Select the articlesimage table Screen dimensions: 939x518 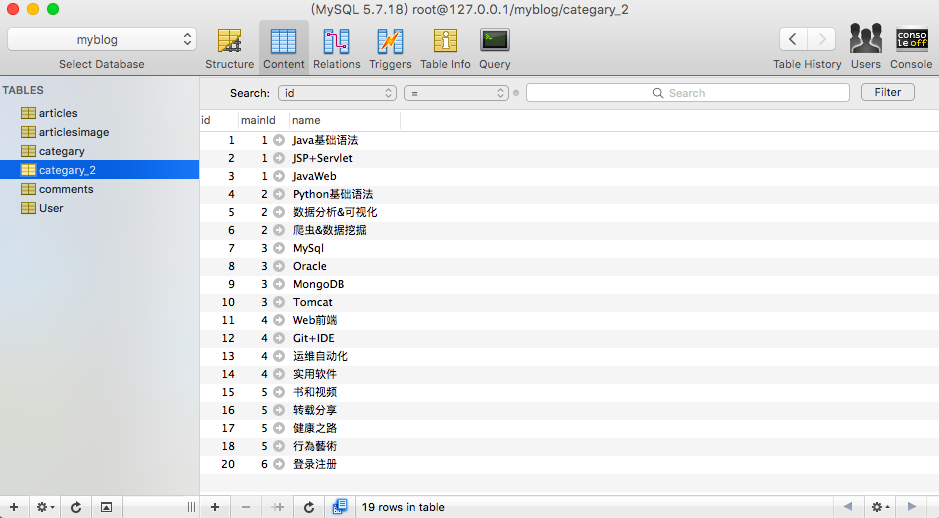coord(99,132)
